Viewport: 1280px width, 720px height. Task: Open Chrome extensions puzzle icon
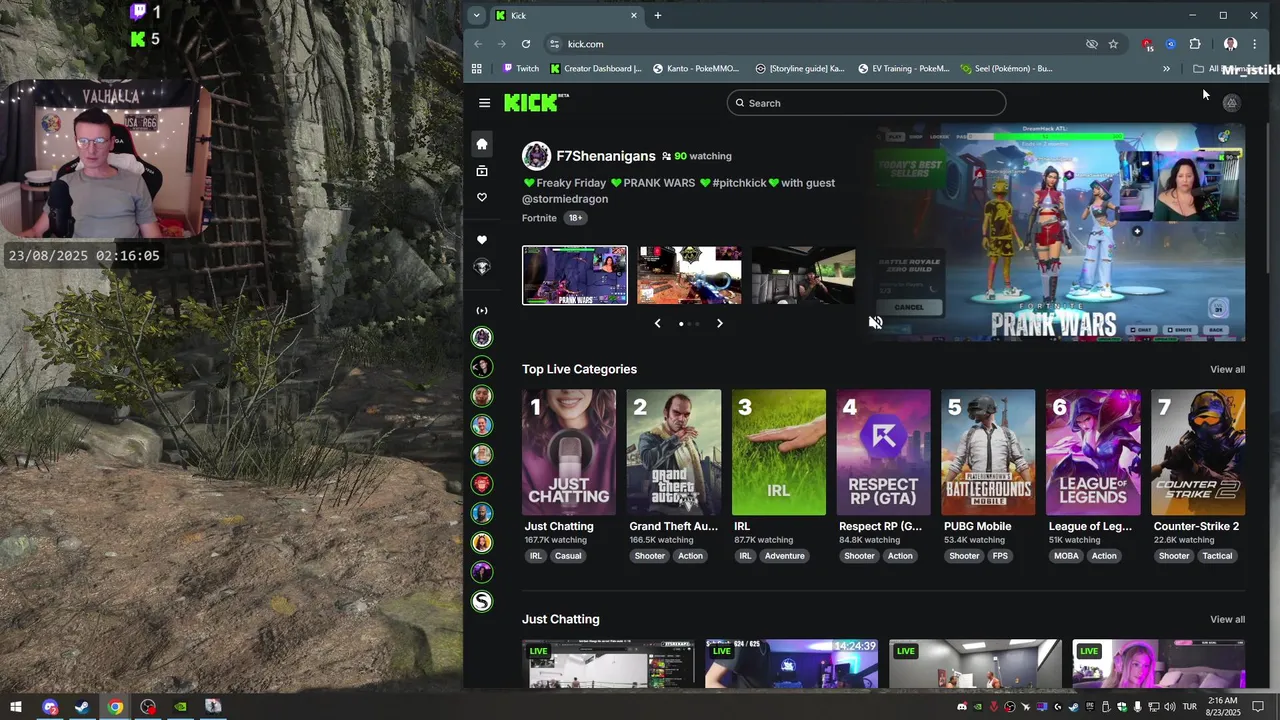[1195, 44]
